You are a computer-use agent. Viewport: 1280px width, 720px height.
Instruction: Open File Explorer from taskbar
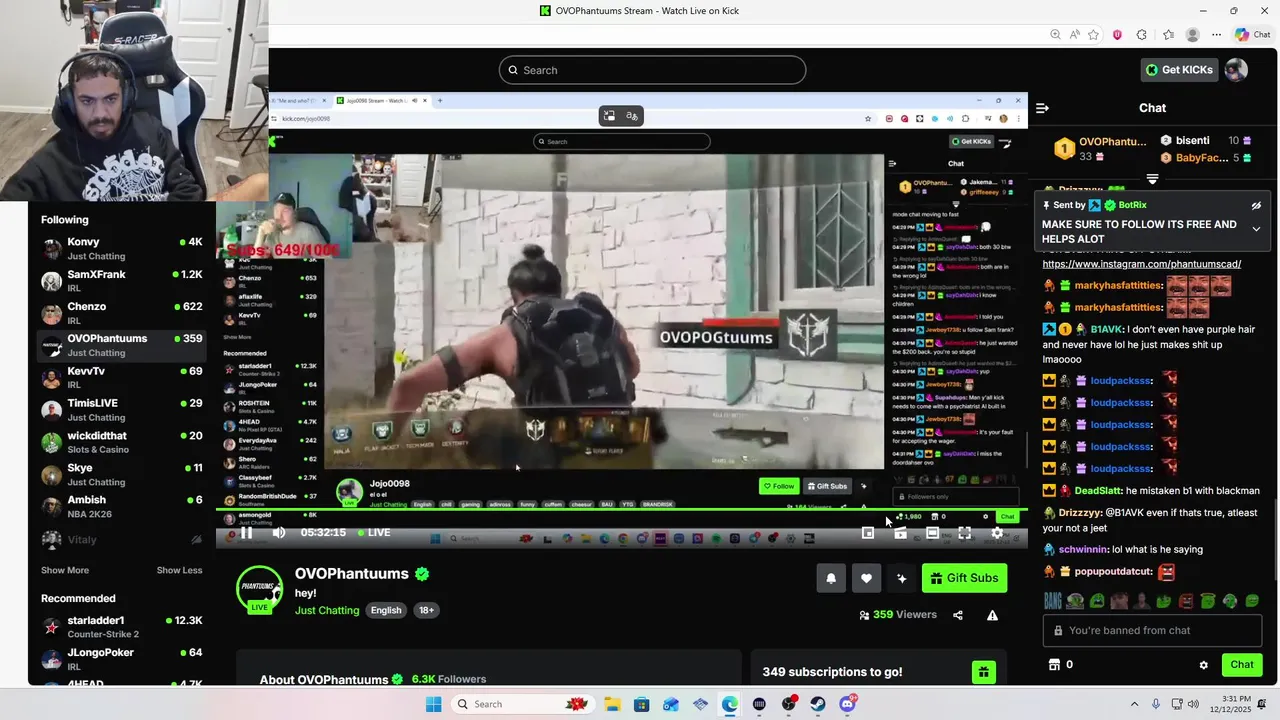coord(612,704)
